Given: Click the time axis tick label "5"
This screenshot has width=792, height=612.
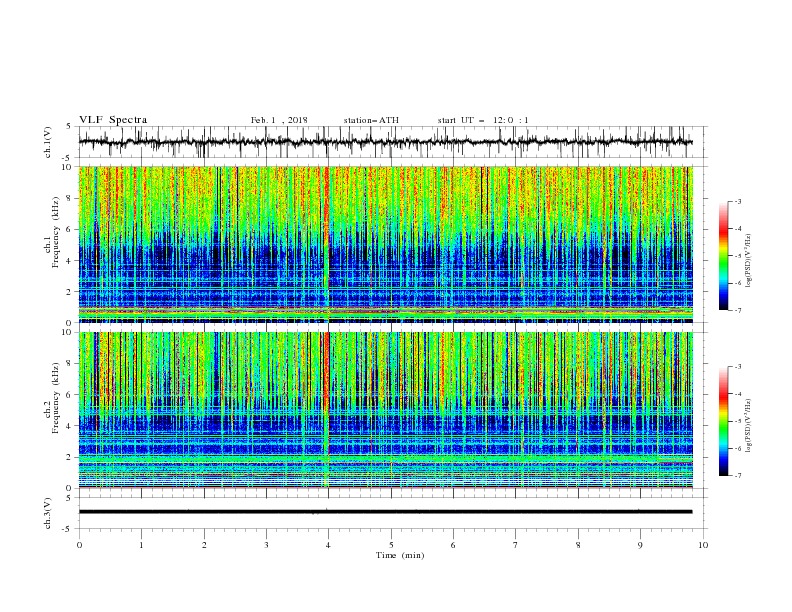Looking at the screenshot, I should pos(391,545).
